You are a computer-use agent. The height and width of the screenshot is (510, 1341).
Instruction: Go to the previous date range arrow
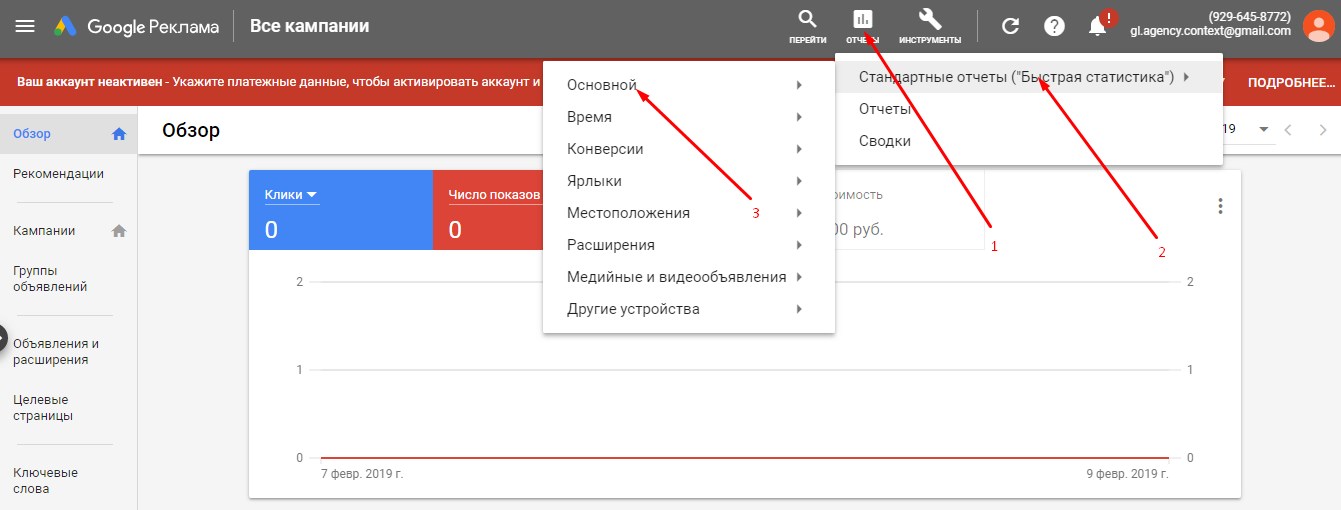1289,130
